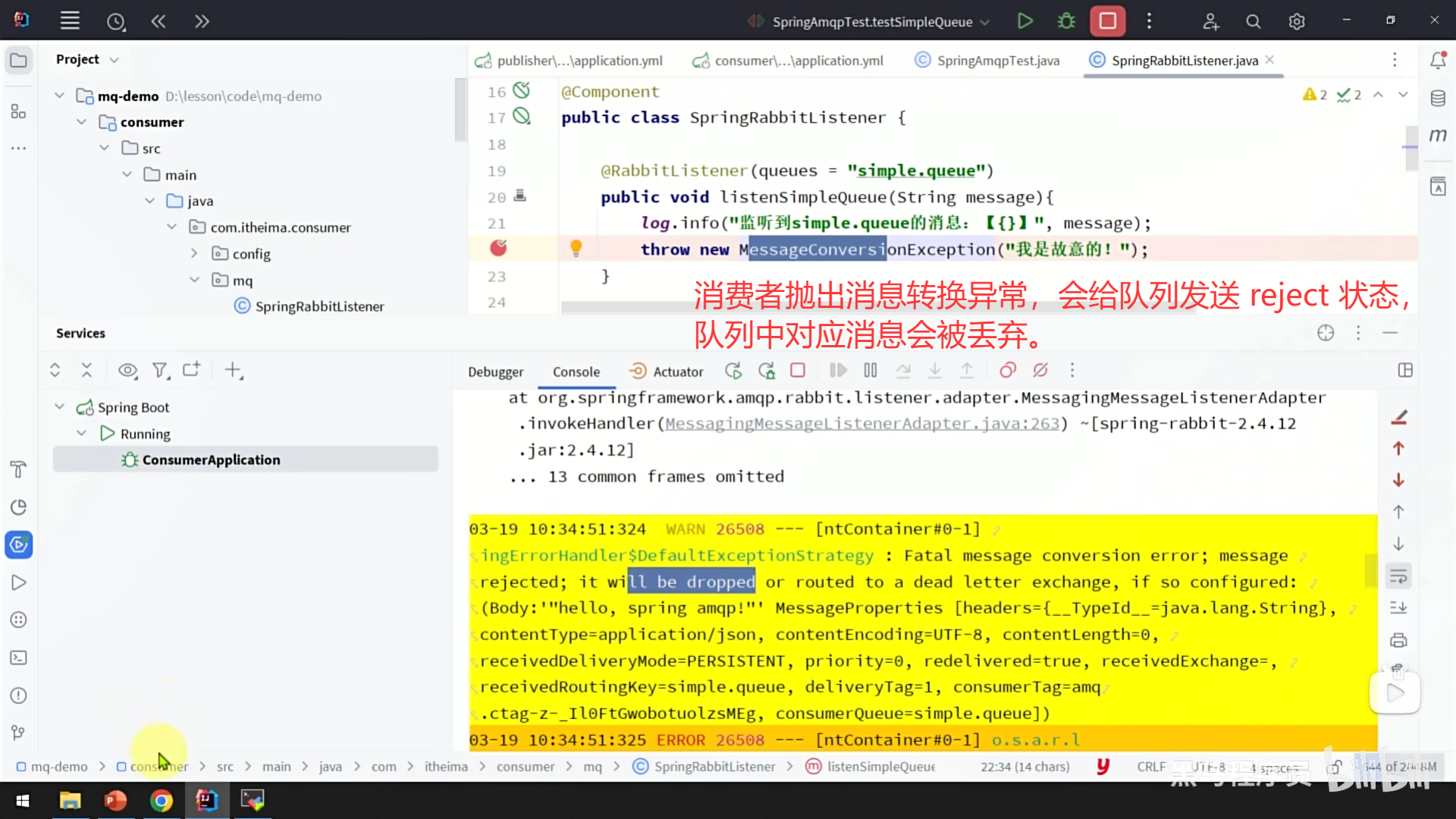Open the SpringAmqpTest.java editor tab

997,61
